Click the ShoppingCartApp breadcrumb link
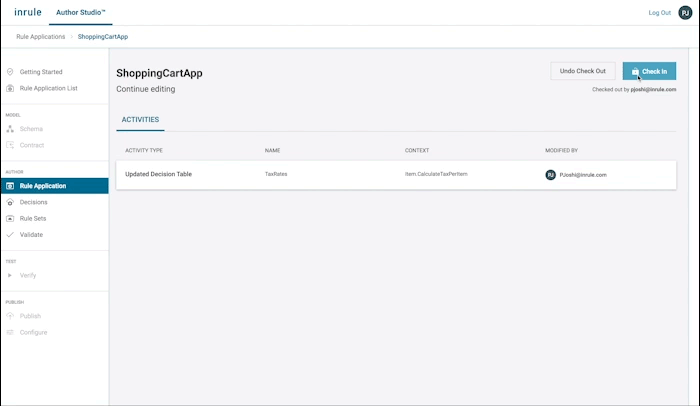The height and width of the screenshot is (406, 700). (x=103, y=37)
